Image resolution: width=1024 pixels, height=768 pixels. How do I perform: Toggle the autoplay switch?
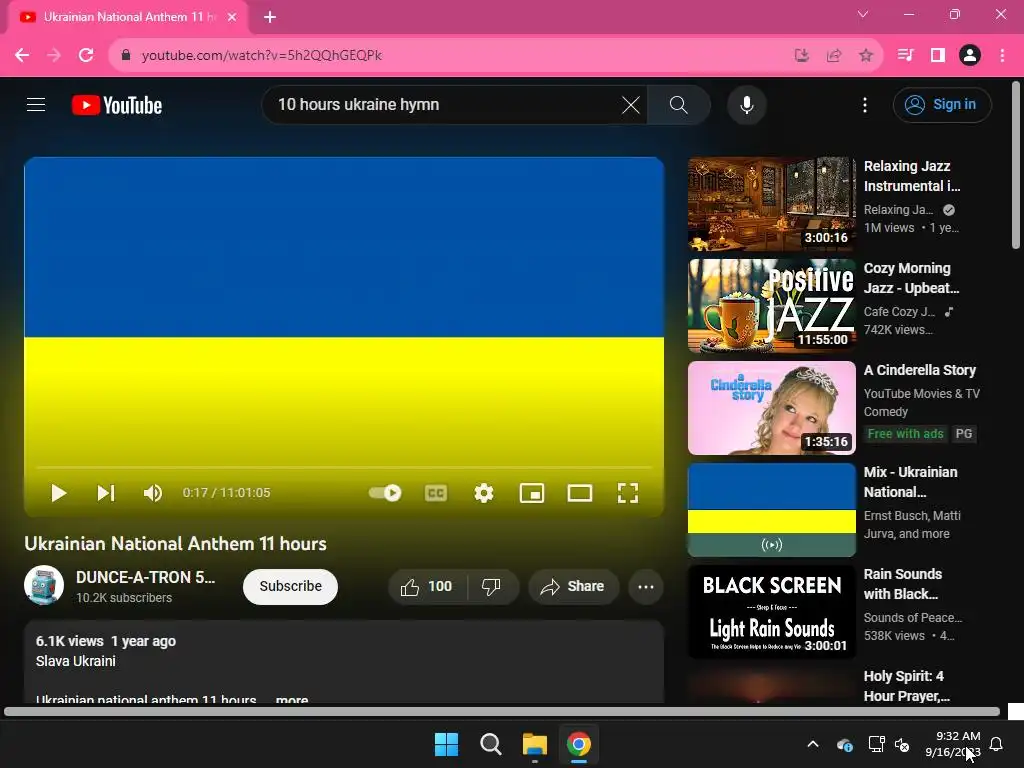click(x=385, y=493)
